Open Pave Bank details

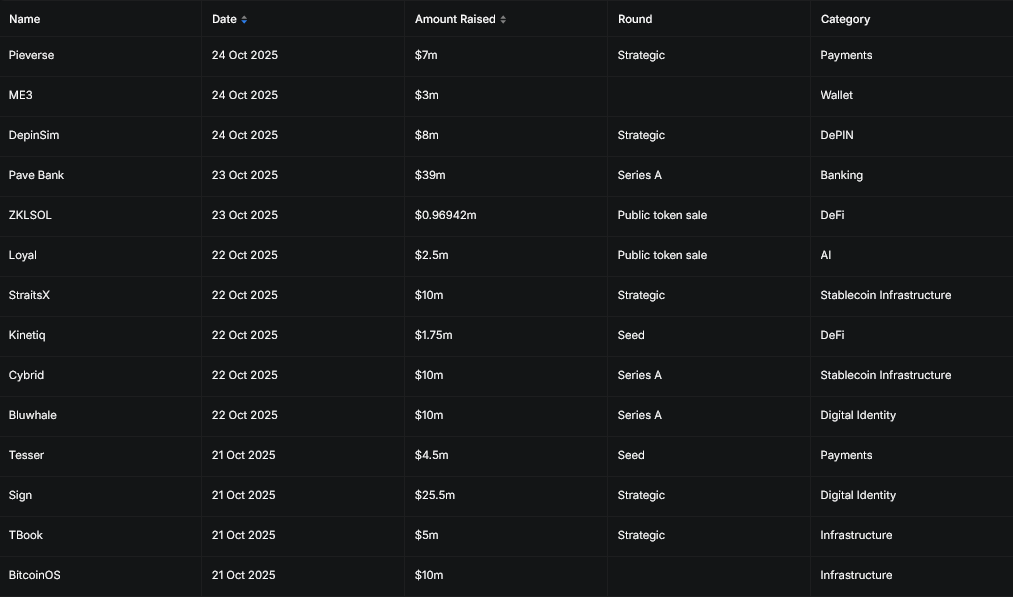click(x=36, y=175)
